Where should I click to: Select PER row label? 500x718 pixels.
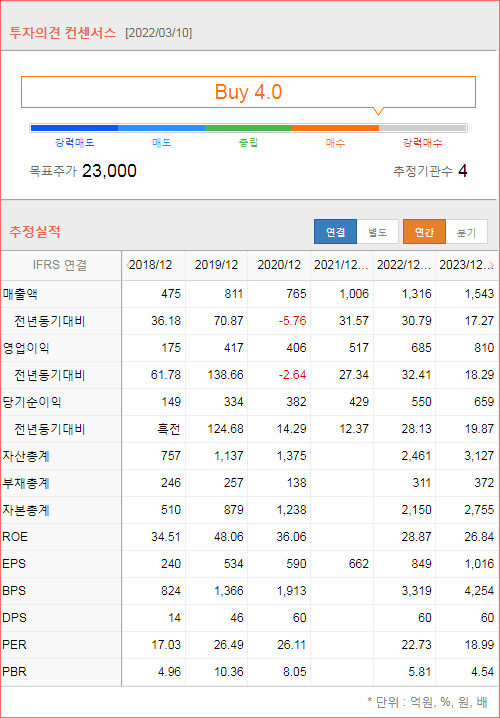coord(14,645)
